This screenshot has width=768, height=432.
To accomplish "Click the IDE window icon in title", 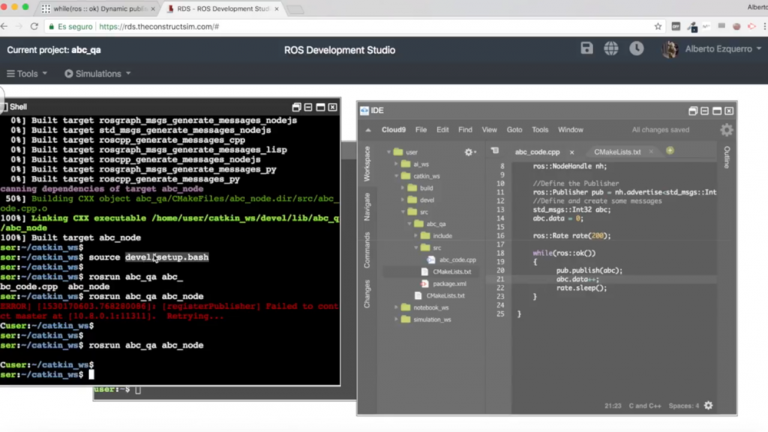I will click(x=364, y=111).
